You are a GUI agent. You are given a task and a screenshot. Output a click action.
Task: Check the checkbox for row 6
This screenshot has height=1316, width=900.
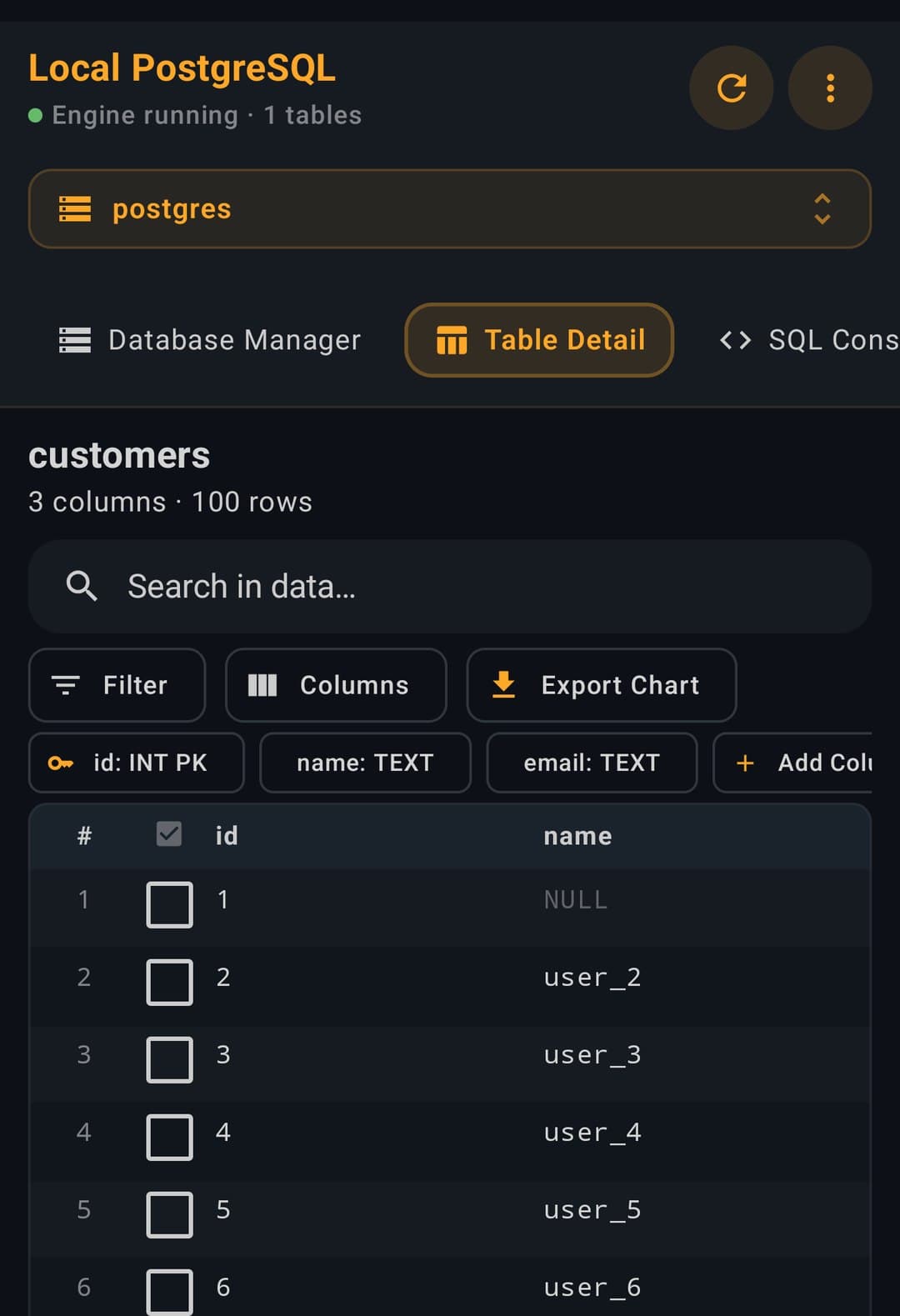169,1292
